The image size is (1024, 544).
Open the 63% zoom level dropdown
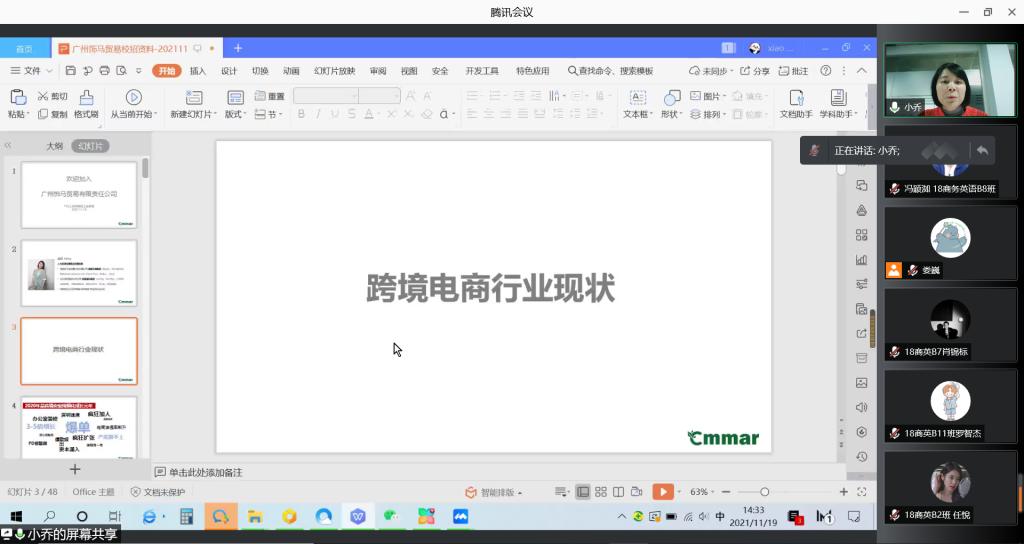click(703, 492)
